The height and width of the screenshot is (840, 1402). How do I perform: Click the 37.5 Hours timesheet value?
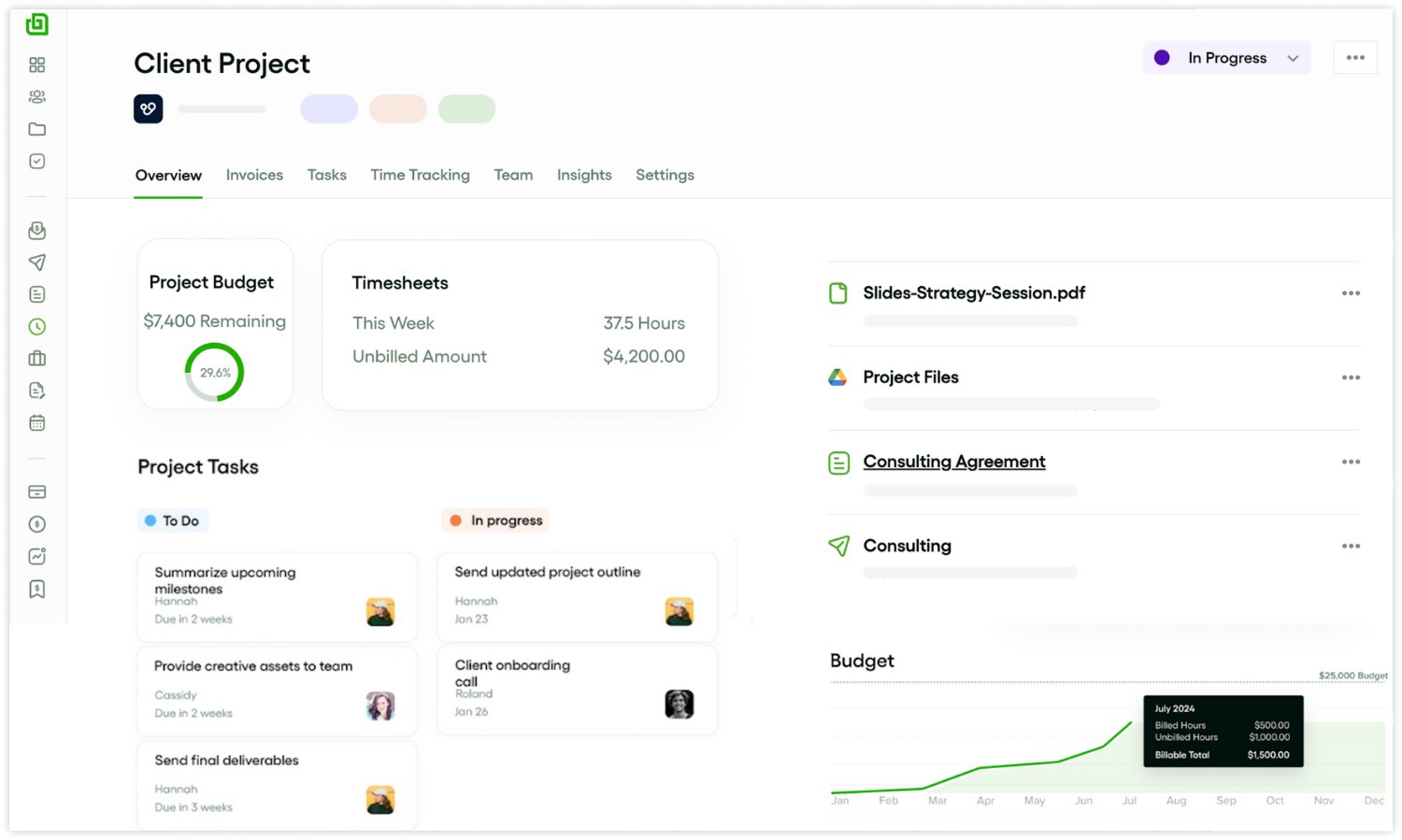644,323
